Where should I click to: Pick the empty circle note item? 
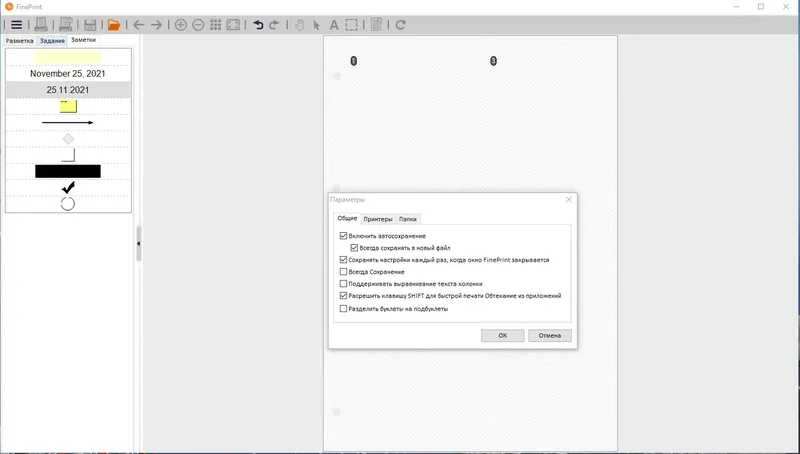click(68, 204)
